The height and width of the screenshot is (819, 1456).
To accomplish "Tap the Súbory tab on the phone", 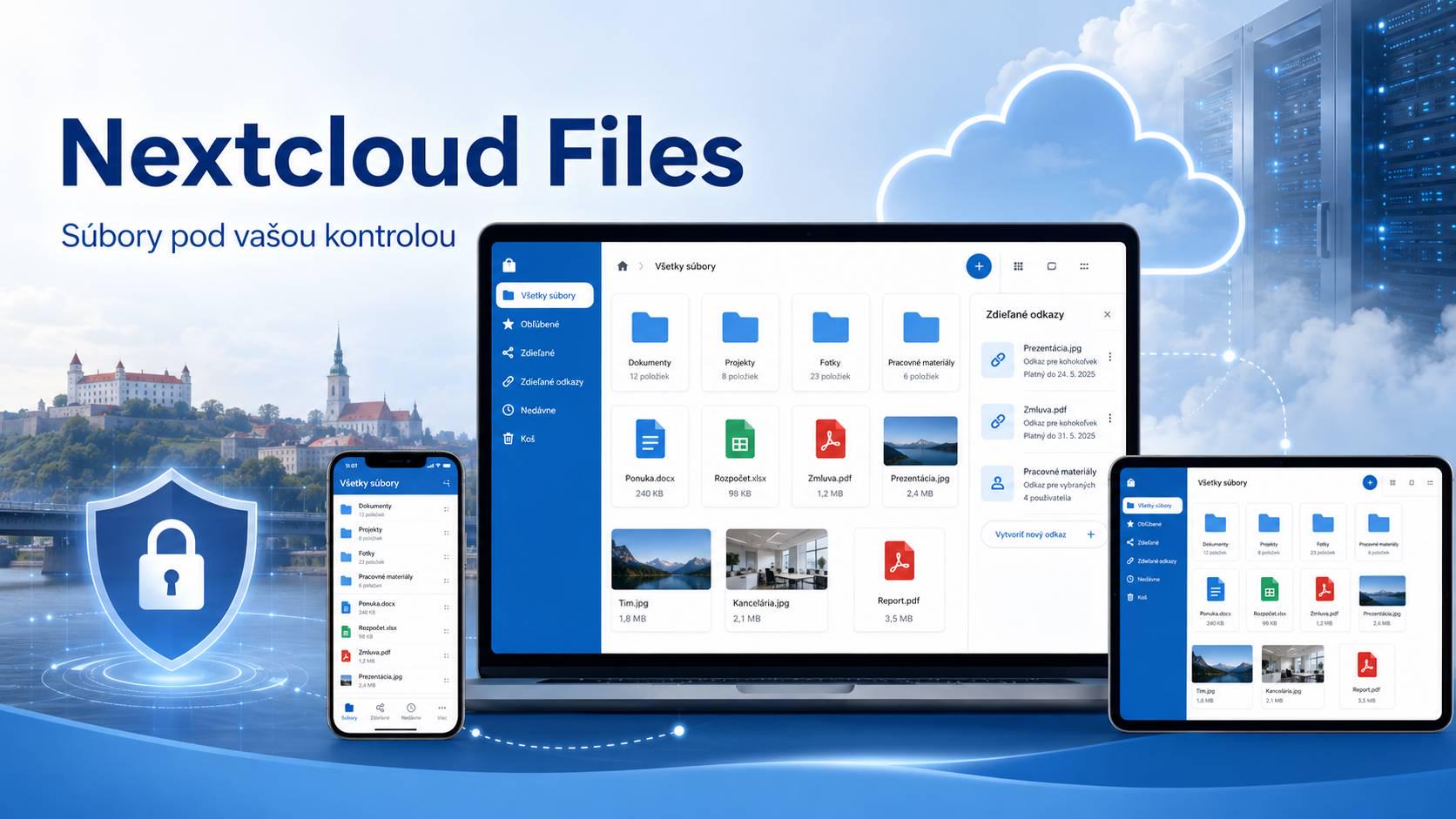I will (349, 711).
